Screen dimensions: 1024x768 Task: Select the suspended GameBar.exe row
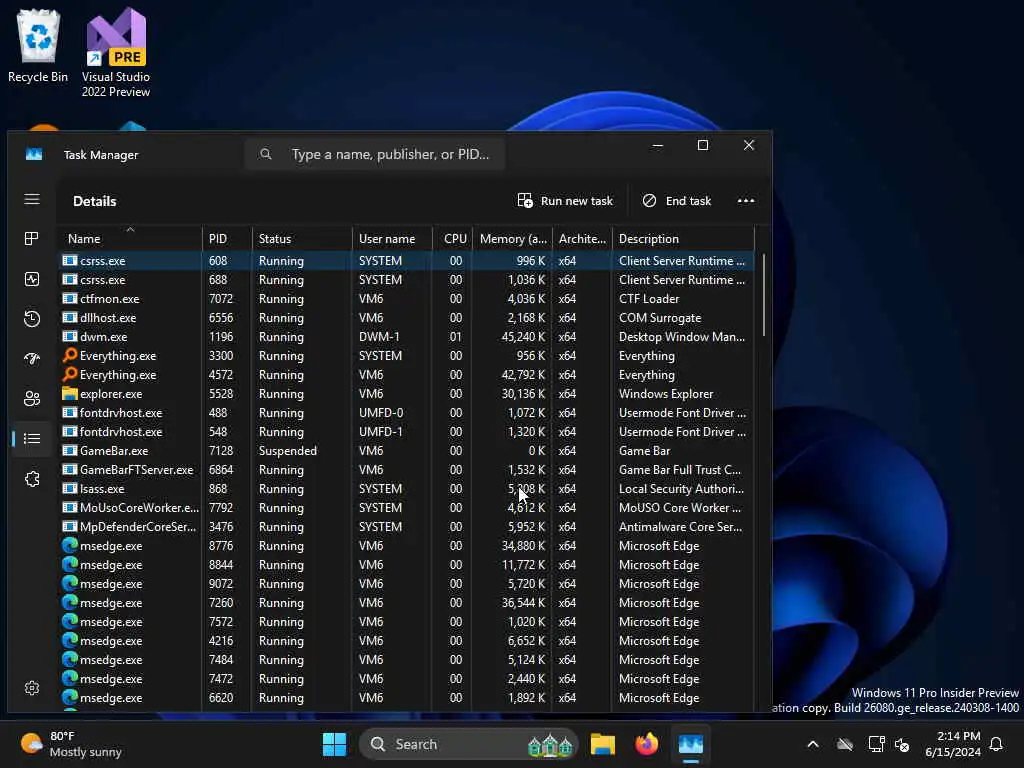[x=406, y=451]
